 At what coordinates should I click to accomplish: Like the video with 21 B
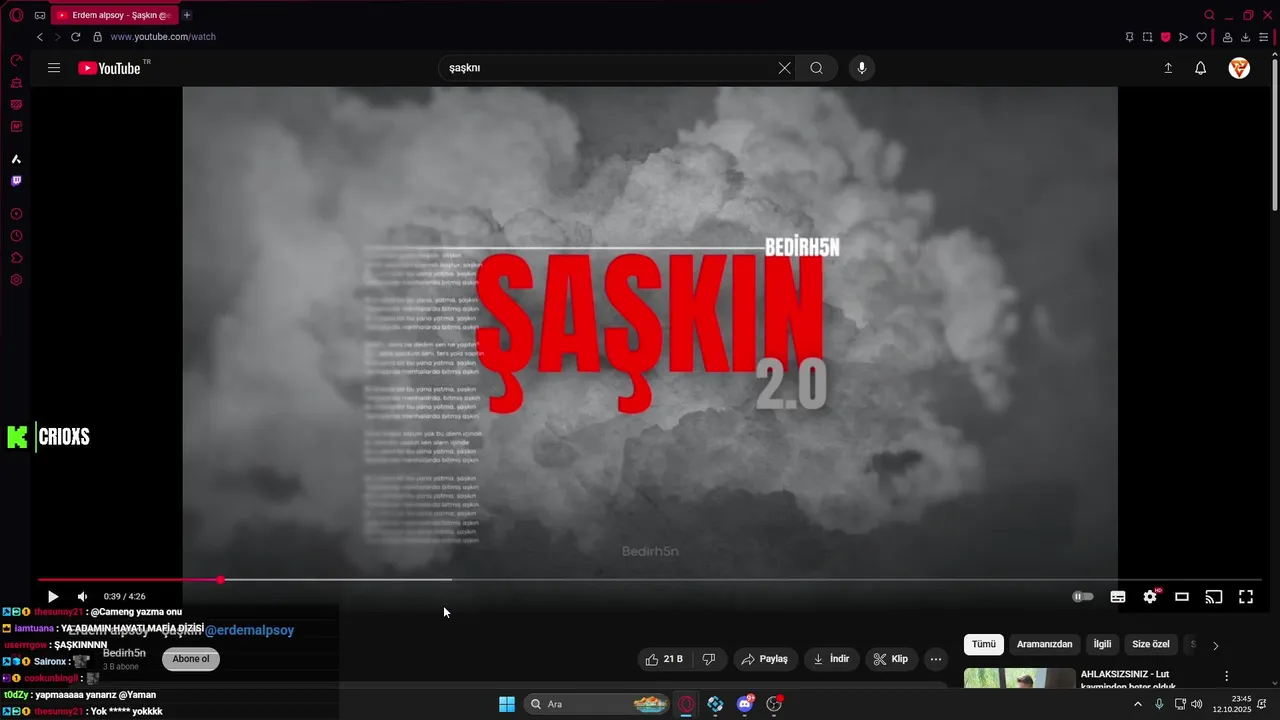[x=664, y=659]
